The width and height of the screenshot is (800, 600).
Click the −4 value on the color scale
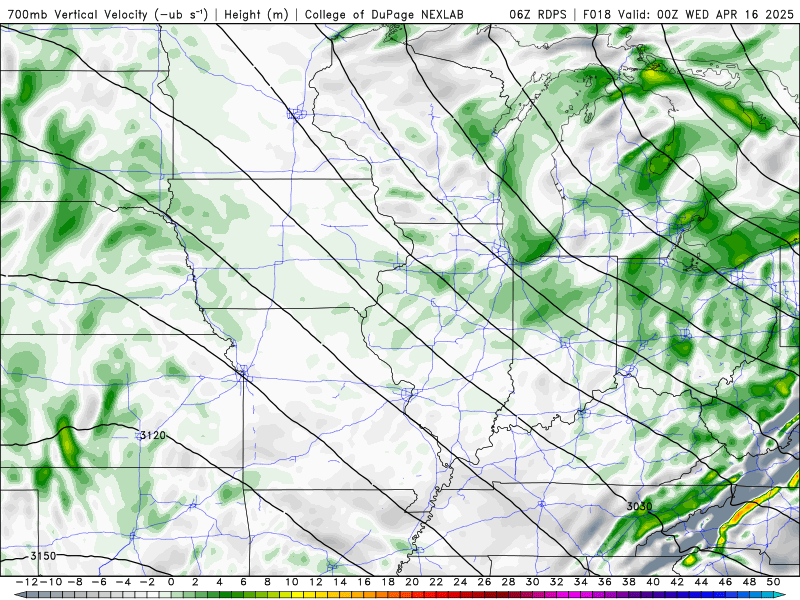click(123, 582)
